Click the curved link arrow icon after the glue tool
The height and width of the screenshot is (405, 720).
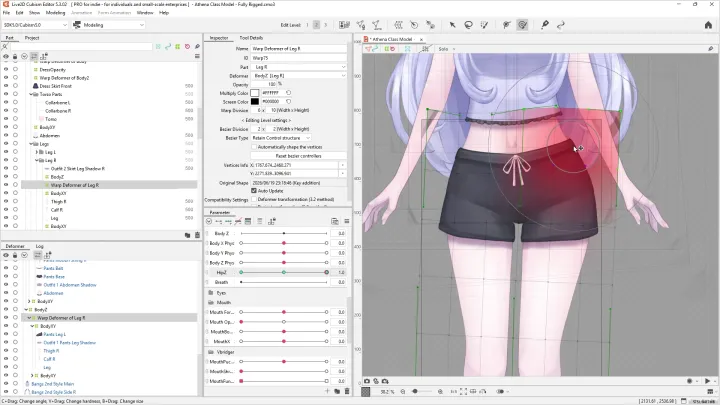[x=561, y=25]
